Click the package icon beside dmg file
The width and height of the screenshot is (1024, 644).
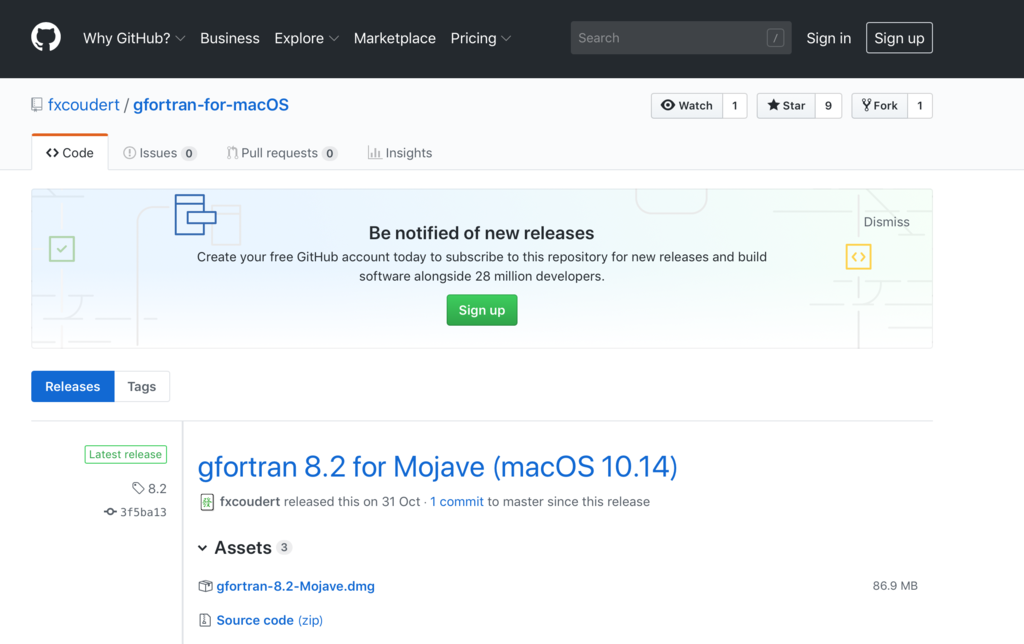tap(205, 586)
